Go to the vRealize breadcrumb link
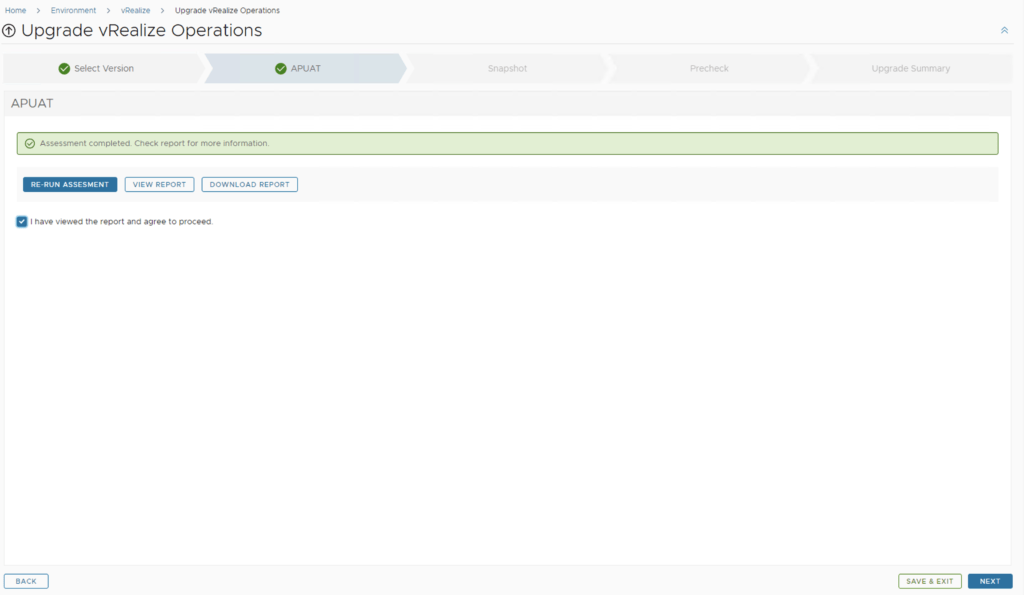Image resolution: width=1024 pixels, height=595 pixels. 135,10
